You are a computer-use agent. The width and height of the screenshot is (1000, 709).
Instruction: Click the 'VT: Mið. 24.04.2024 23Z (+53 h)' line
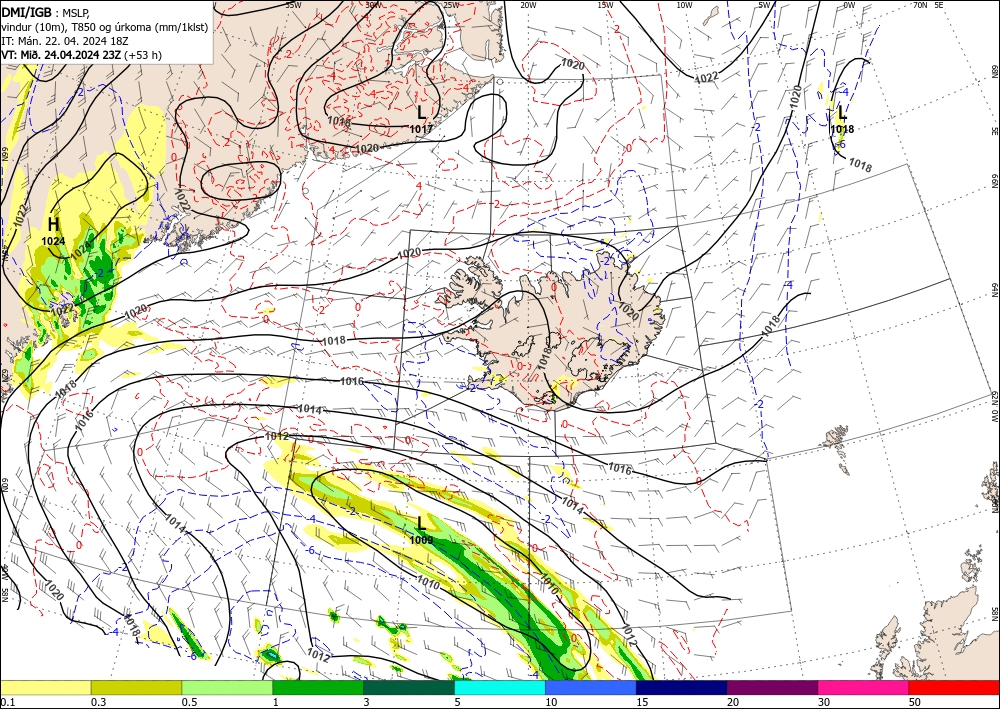[x=82, y=55]
